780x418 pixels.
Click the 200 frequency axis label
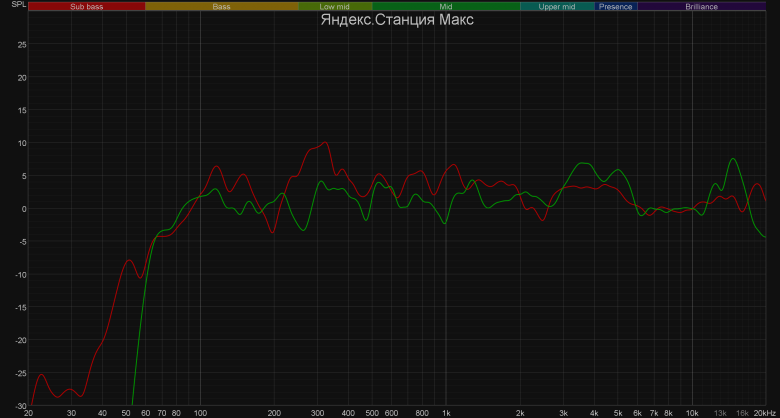click(274, 413)
